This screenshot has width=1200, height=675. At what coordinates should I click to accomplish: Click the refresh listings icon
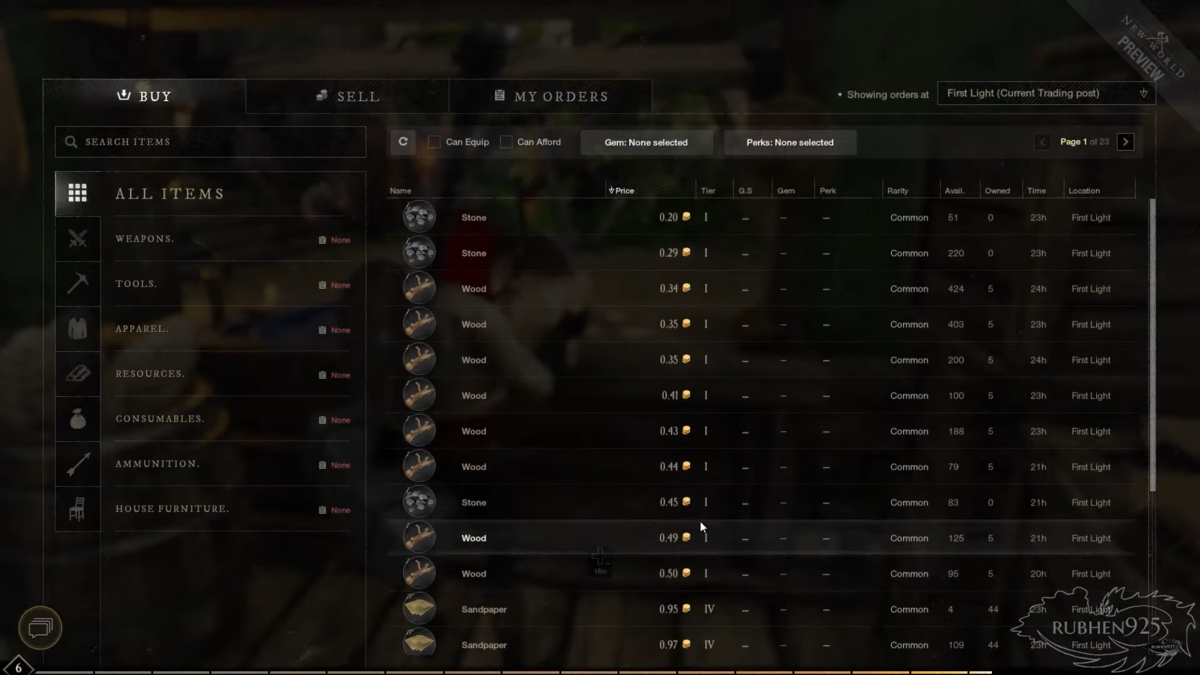point(403,142)
